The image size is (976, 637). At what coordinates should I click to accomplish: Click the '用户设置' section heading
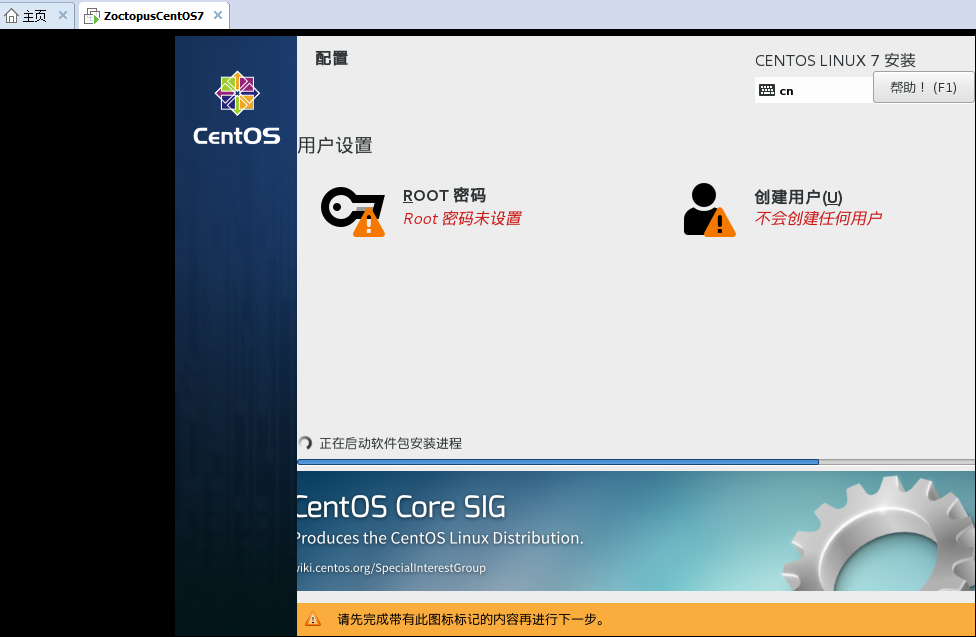335,146
